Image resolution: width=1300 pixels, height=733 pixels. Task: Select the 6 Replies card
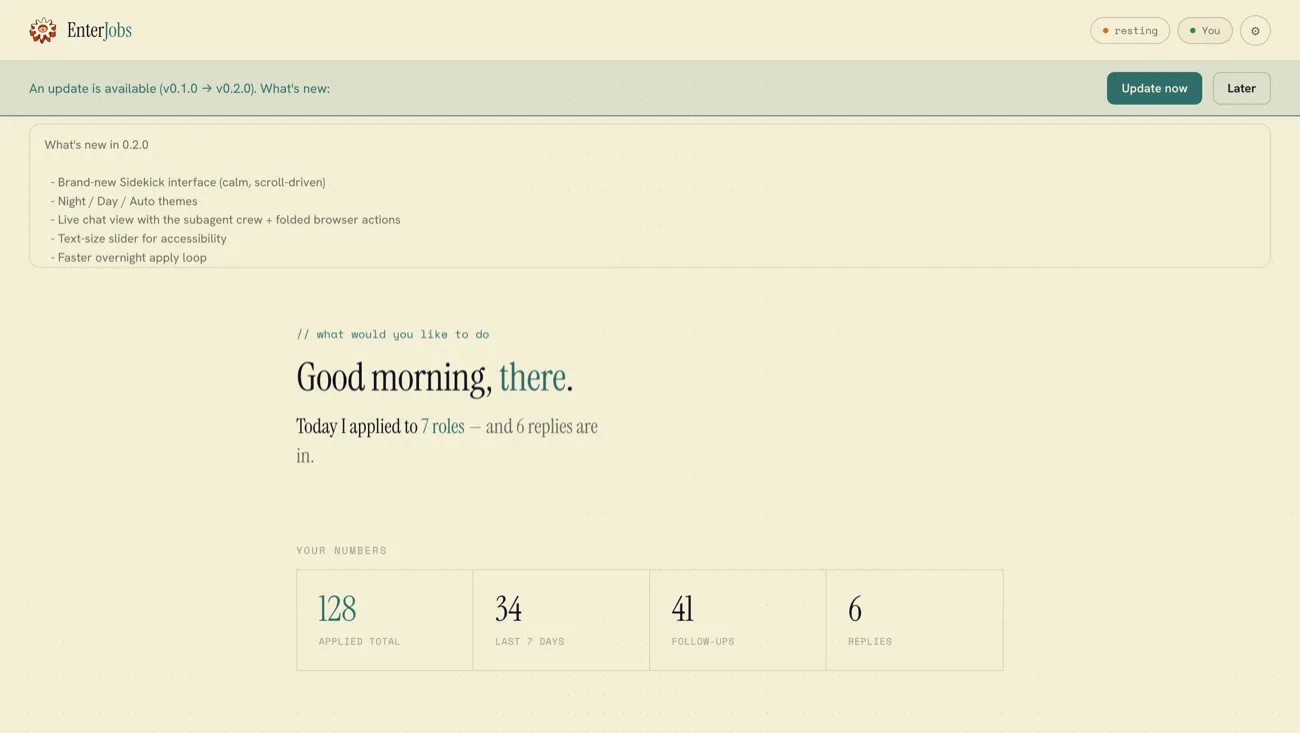[x=914, y=620]
